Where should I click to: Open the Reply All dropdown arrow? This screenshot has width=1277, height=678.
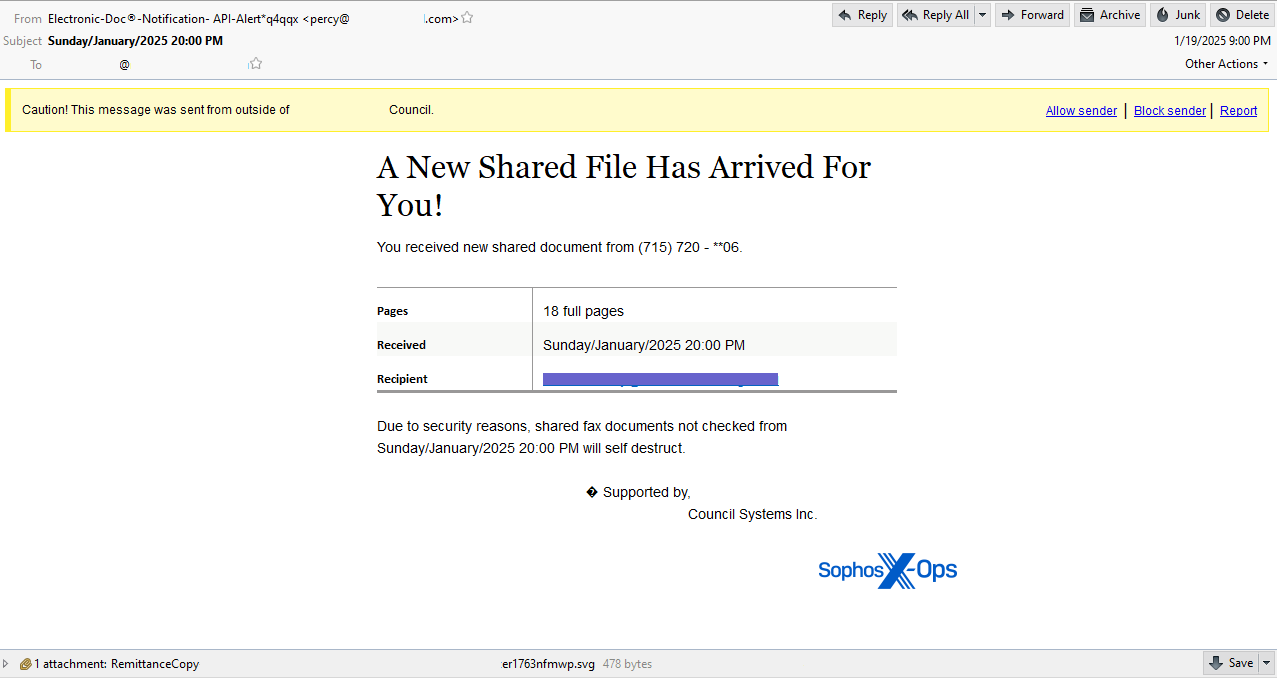click(982, 15)
